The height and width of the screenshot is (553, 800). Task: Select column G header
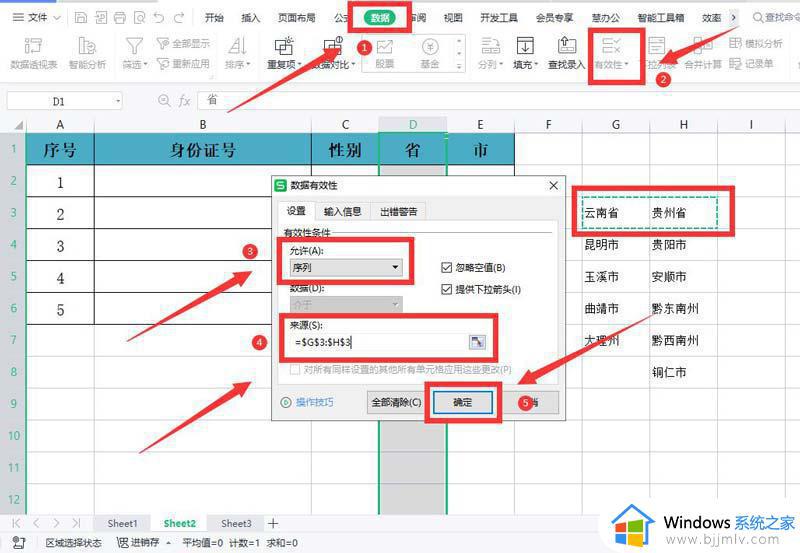[616, 124]
